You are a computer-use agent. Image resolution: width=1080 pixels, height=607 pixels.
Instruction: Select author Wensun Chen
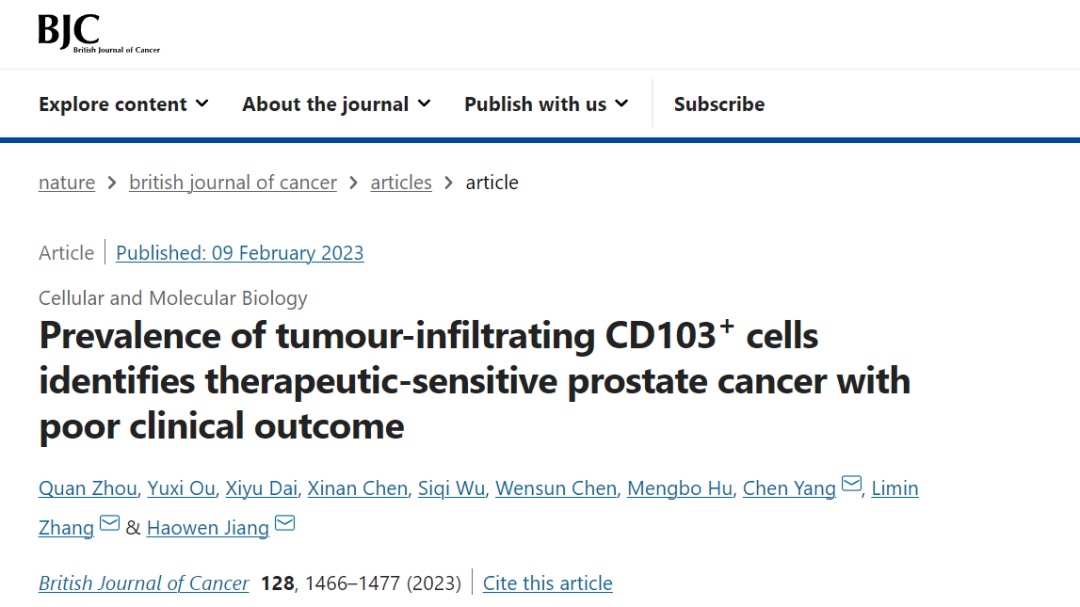point(556,488)
